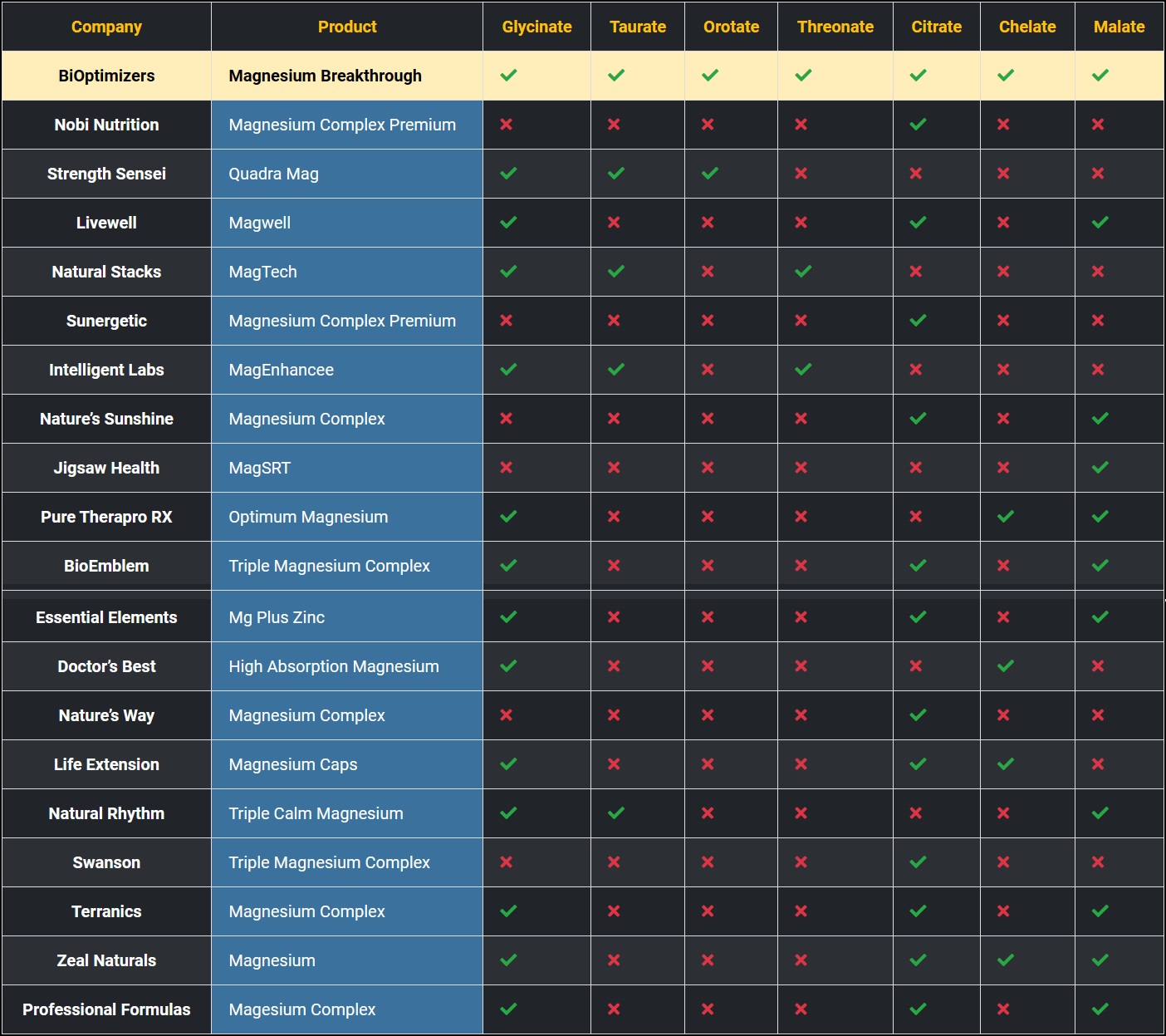1166x1036 pixels.
Task: Select the Strength Sensei company cell
Action: (x=106, y=174)
